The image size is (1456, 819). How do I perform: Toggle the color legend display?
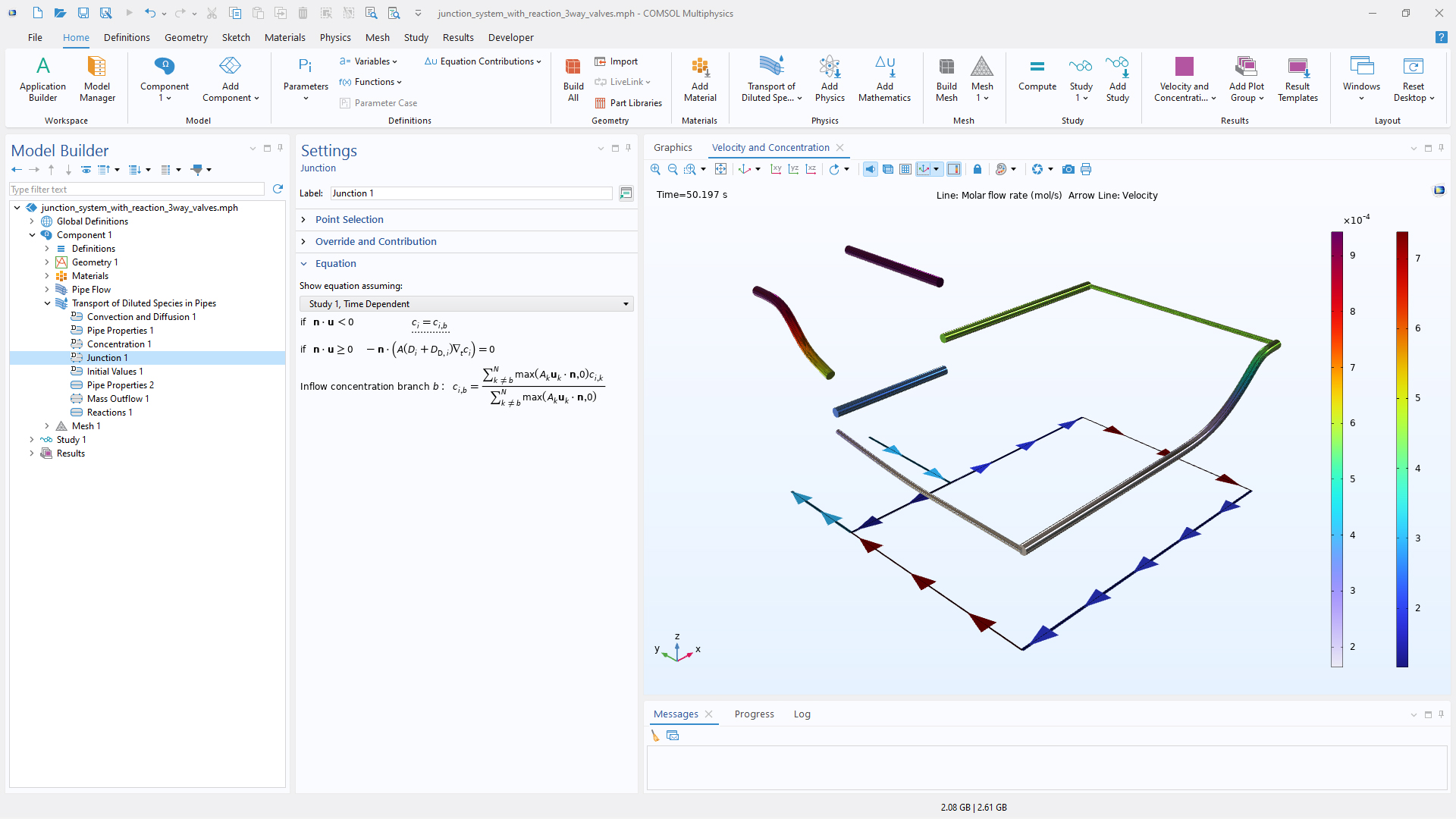[954, 169]
